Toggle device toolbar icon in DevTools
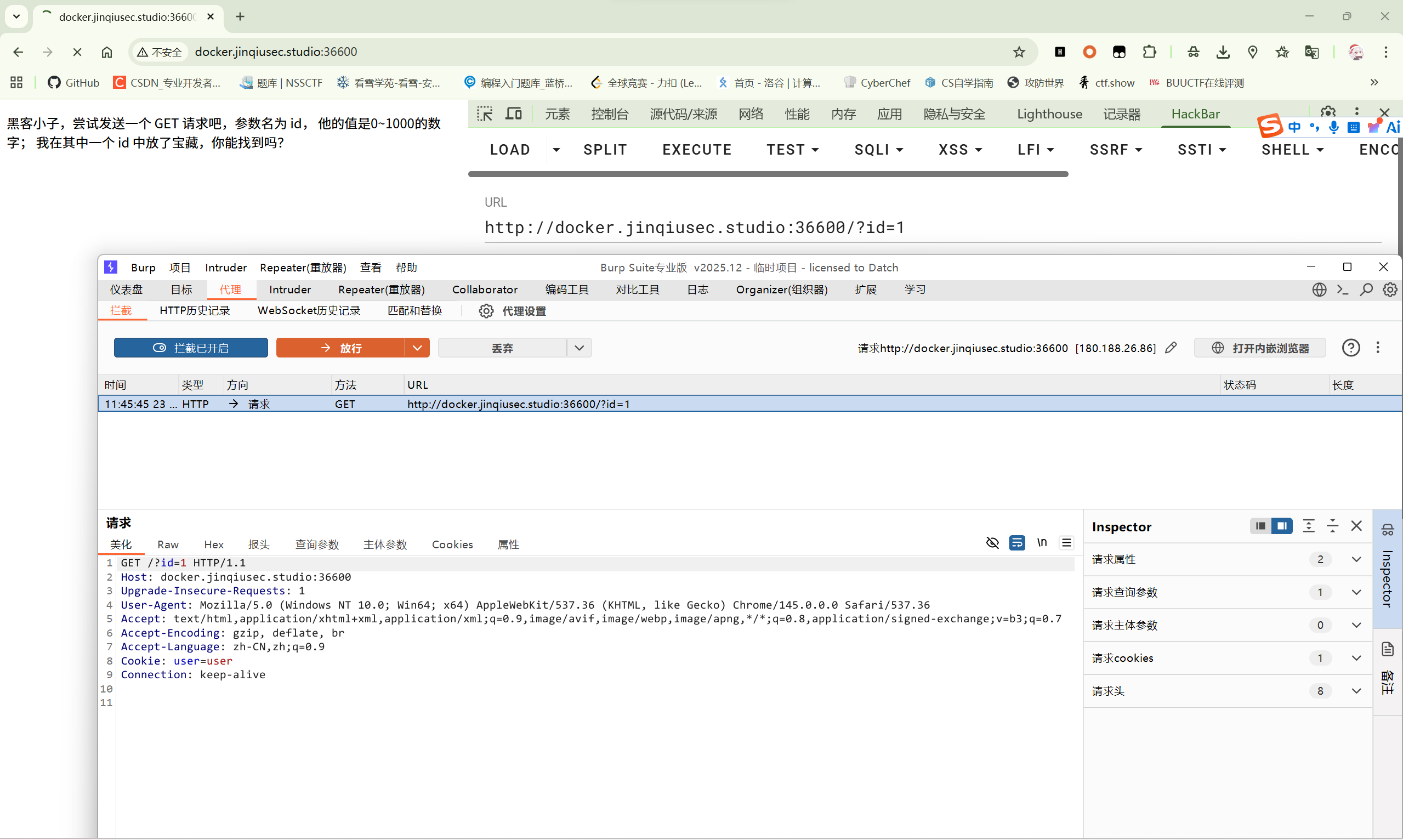Viewport: 1403px width, 840px height. click(513, 114)
